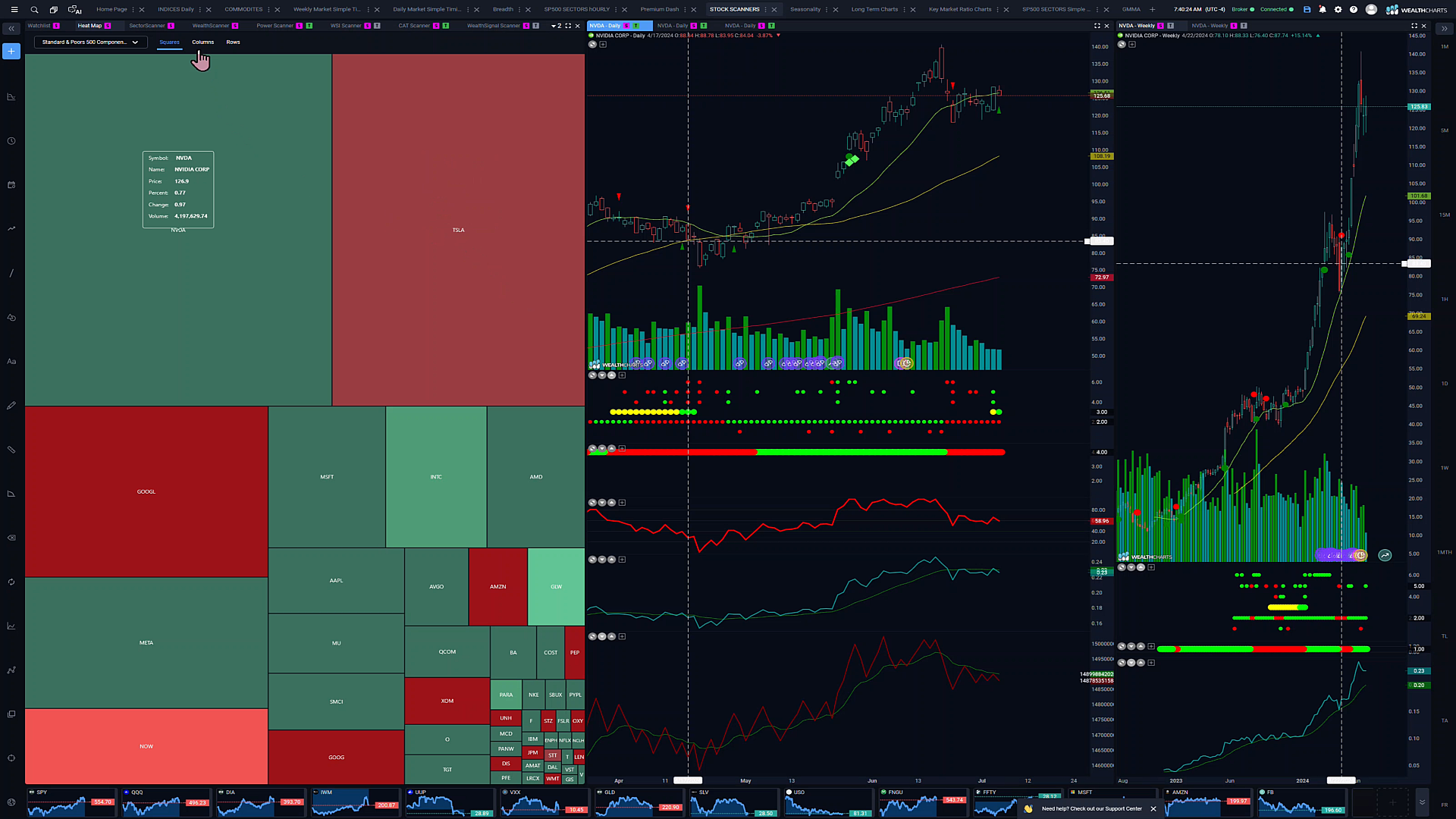This screenshot has width=1456, height=819.
Task: Add indicator with plus icon on daily chart
Action: (603, 44)
